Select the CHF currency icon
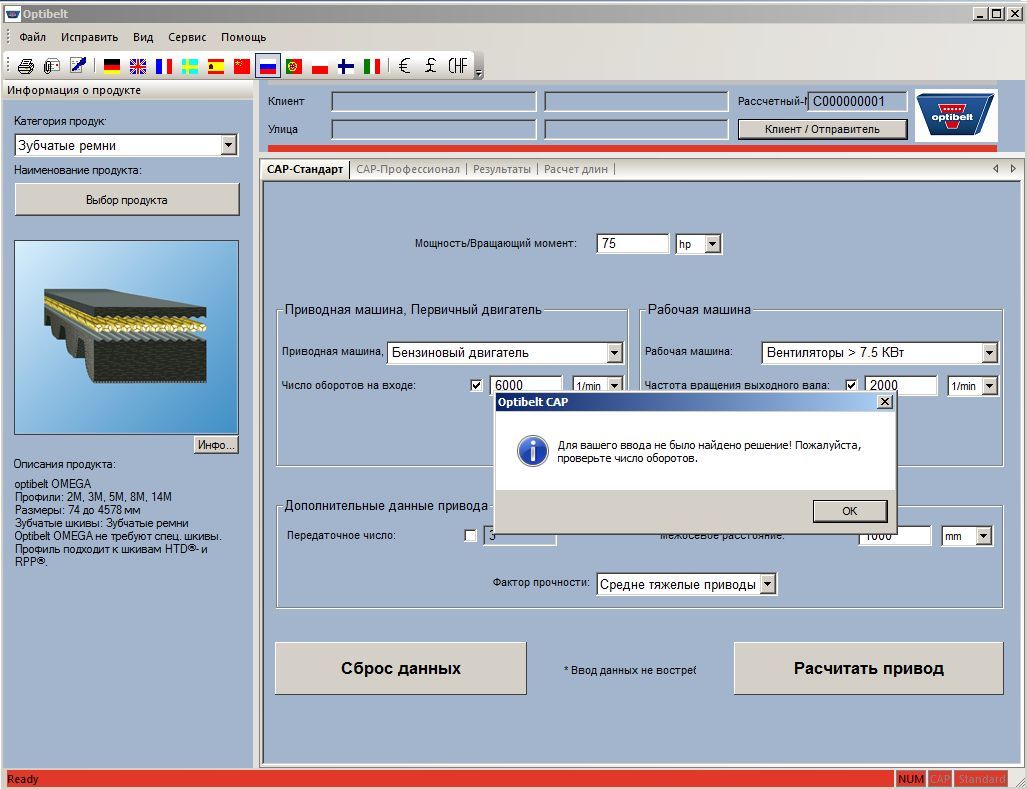1027x789 pixels. (457, 66)
